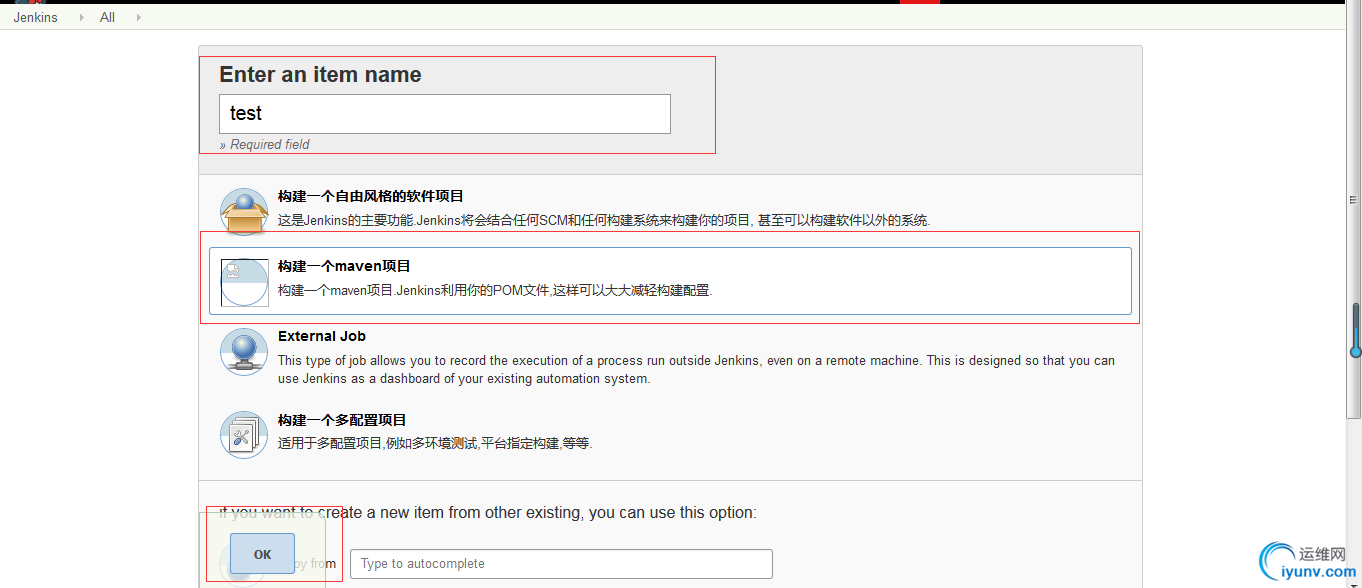Choose the 构建一个maven项目 title
The image size is (1362, 588).
click(x=344, y=267)
